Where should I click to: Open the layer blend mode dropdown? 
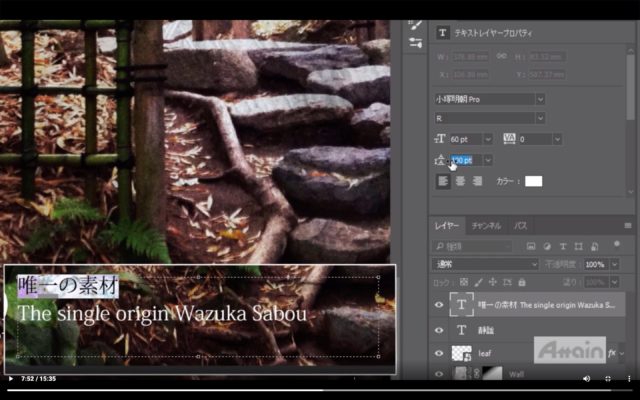pos(485,264)
